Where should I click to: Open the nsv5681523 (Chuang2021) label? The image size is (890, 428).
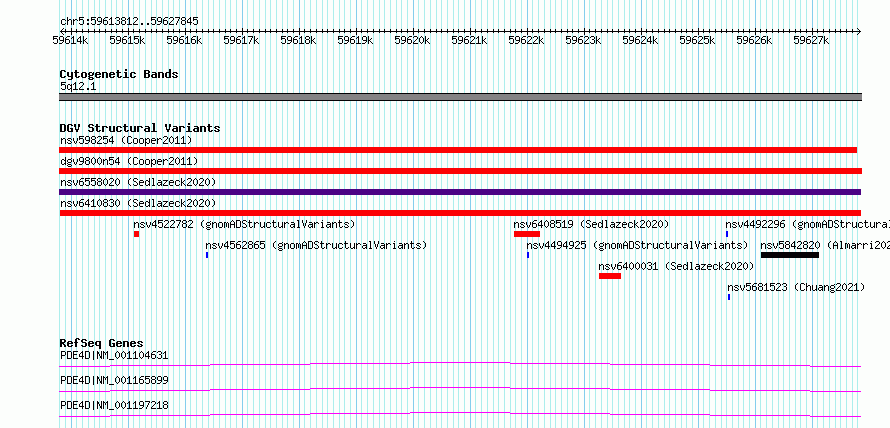[x=796, y=287]
